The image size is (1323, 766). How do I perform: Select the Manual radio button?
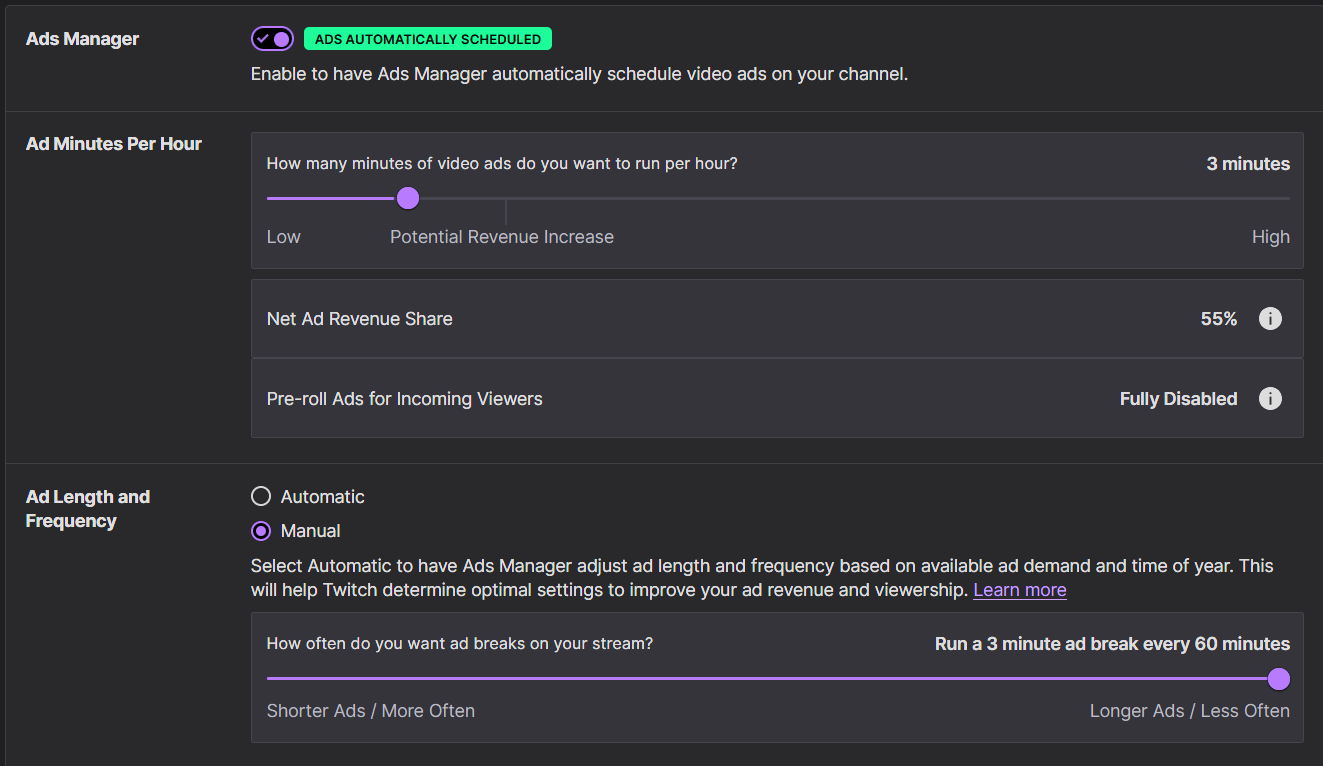(261, 531)
